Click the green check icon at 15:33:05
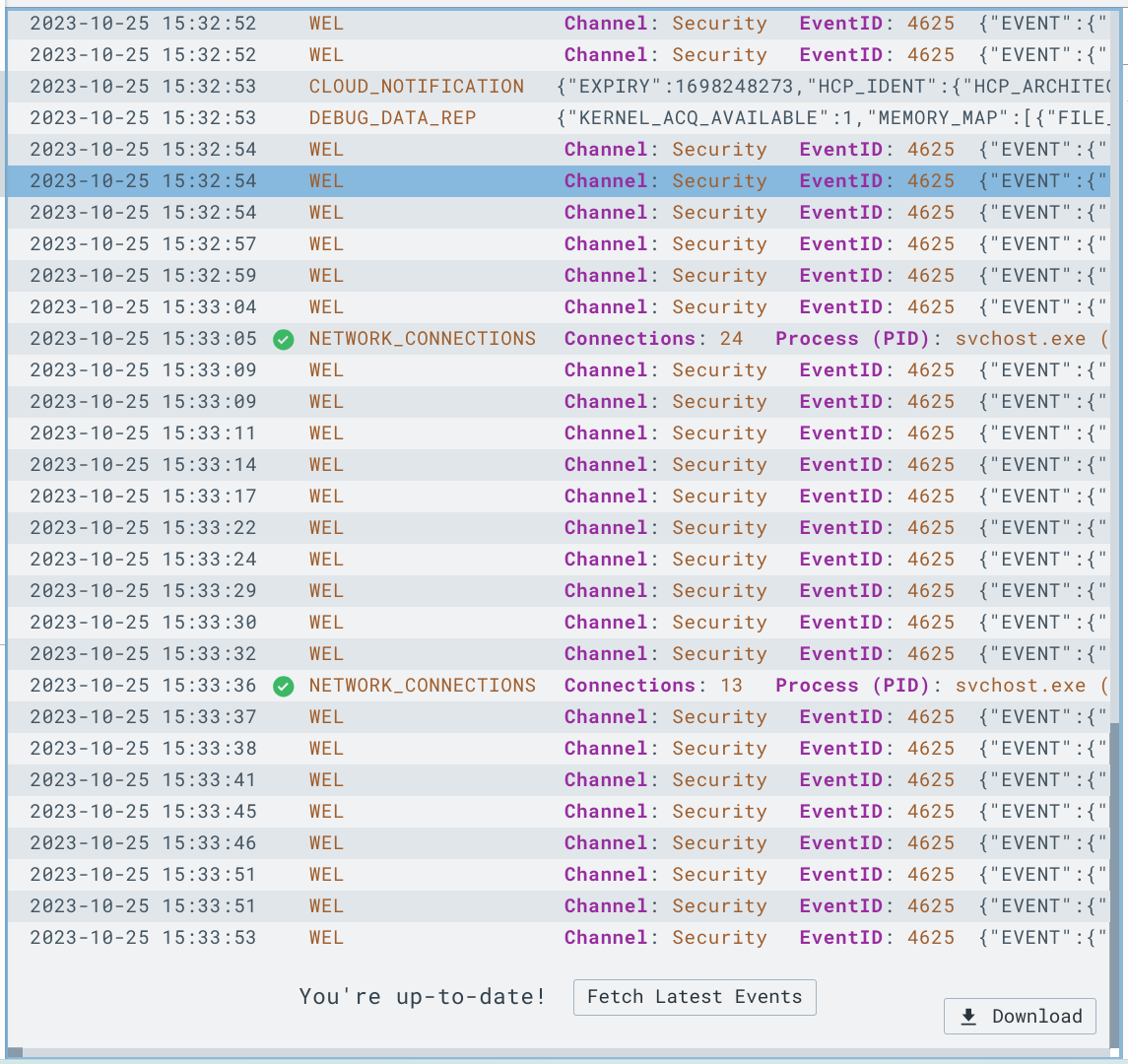1128x1064 pixels. pos(284,340)
